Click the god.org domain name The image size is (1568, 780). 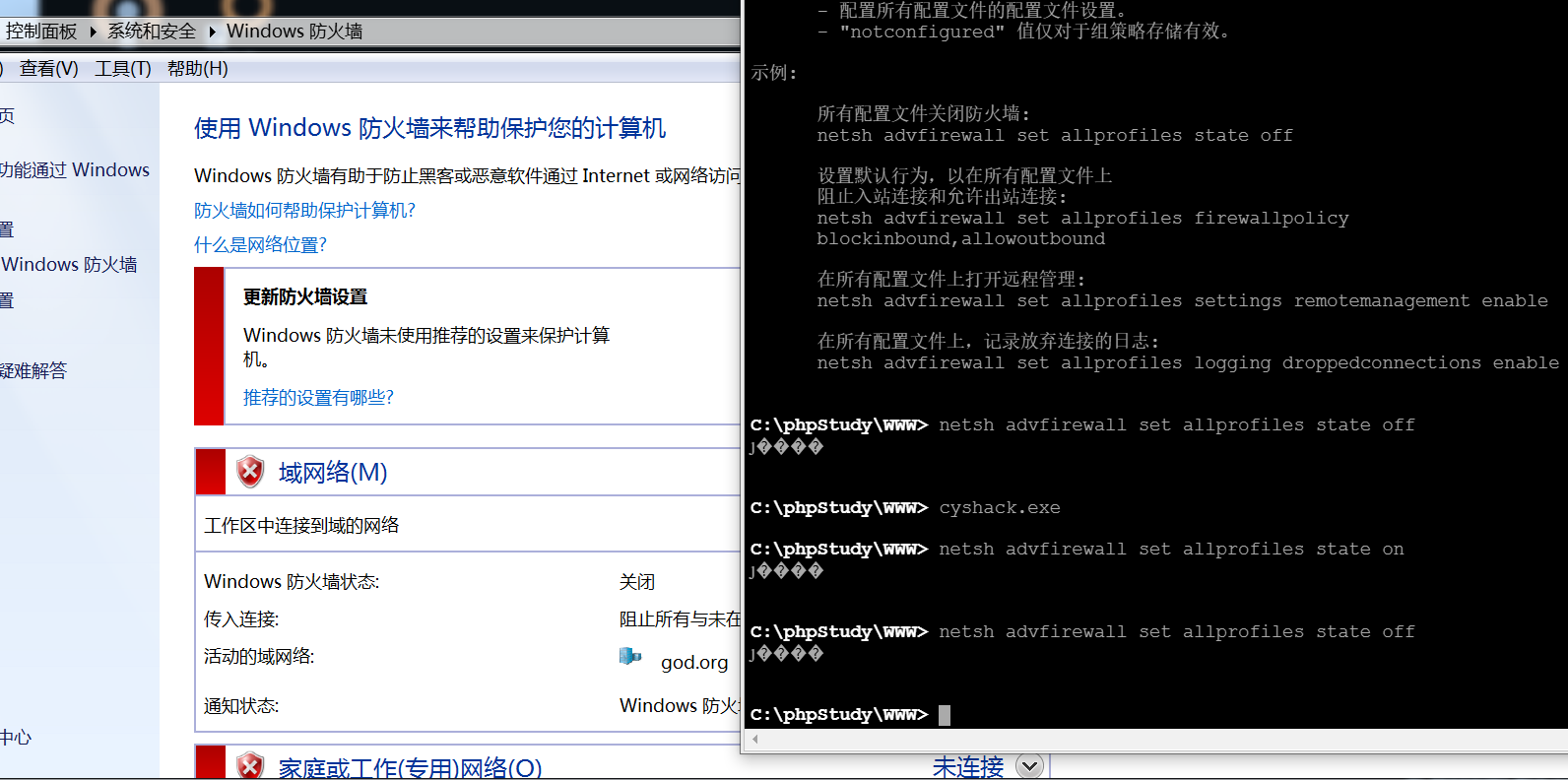(694, 663)
